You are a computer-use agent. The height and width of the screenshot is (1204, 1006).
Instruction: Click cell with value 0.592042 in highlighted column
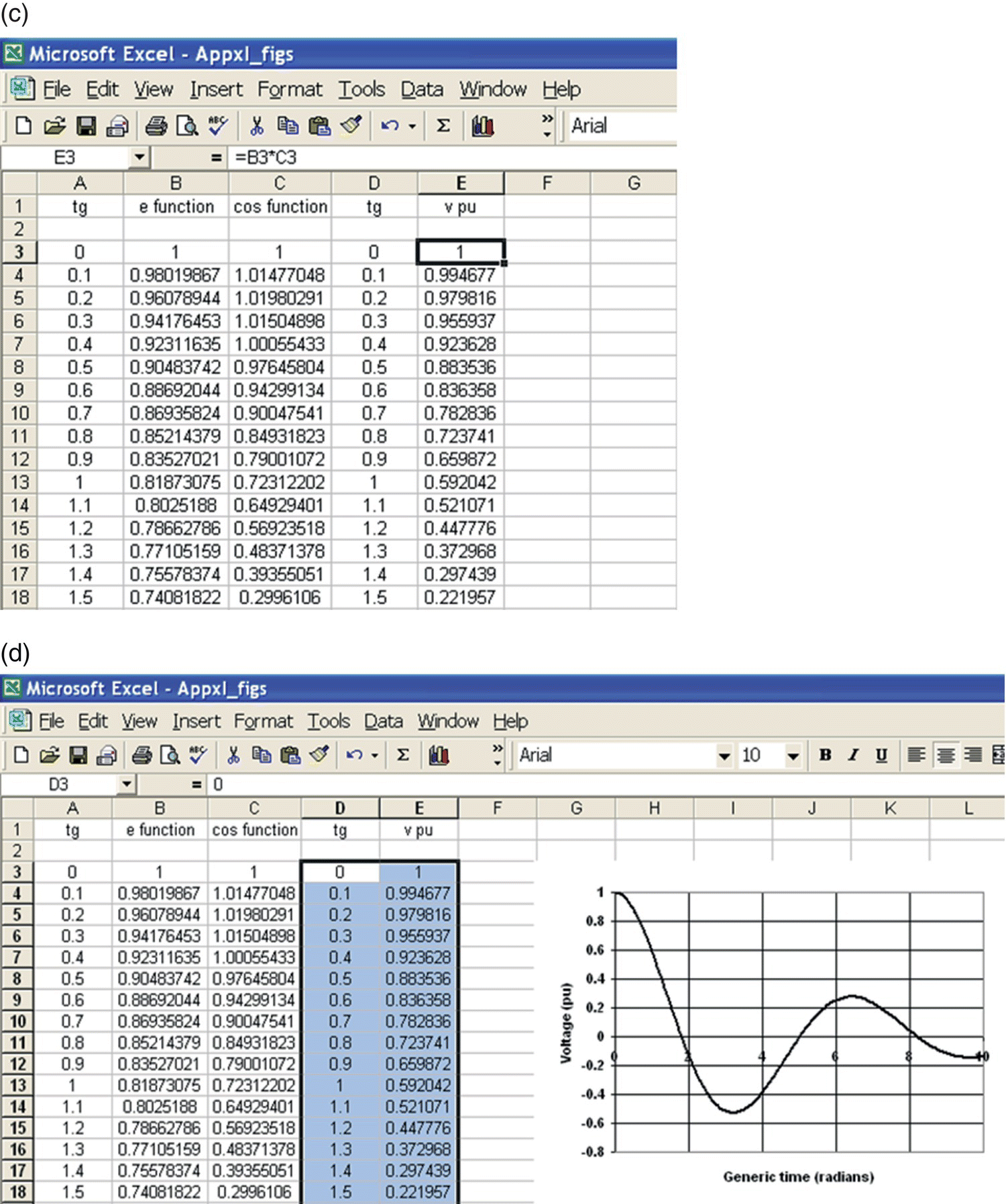click(x=418, y=1085)
